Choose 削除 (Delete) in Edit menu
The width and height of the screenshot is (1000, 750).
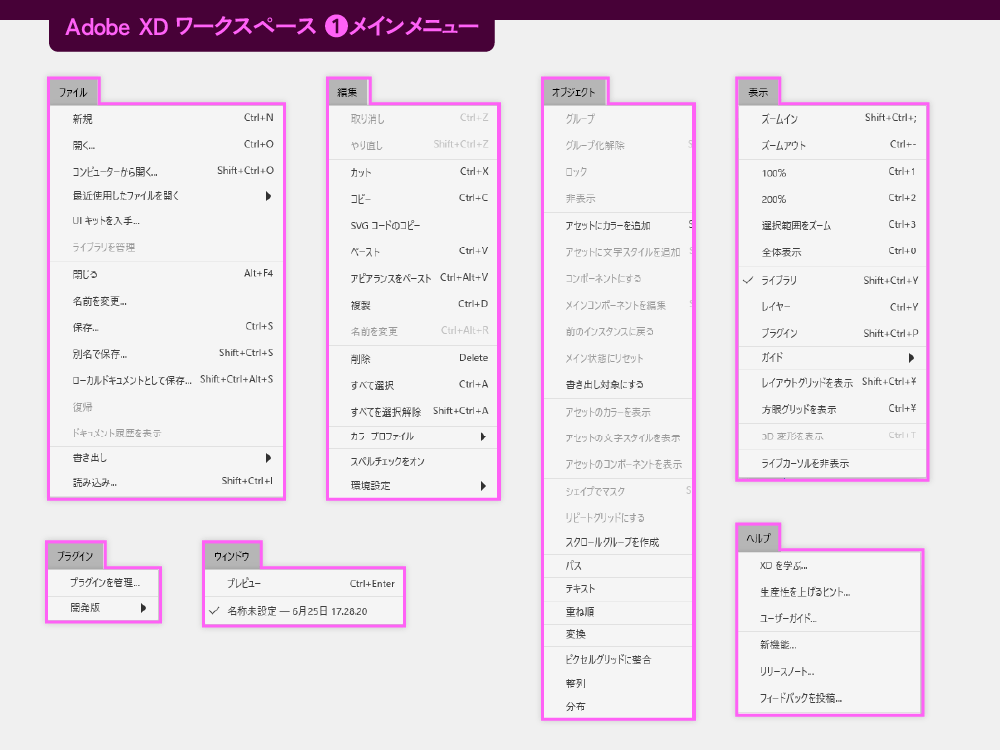tap(413, 358)
